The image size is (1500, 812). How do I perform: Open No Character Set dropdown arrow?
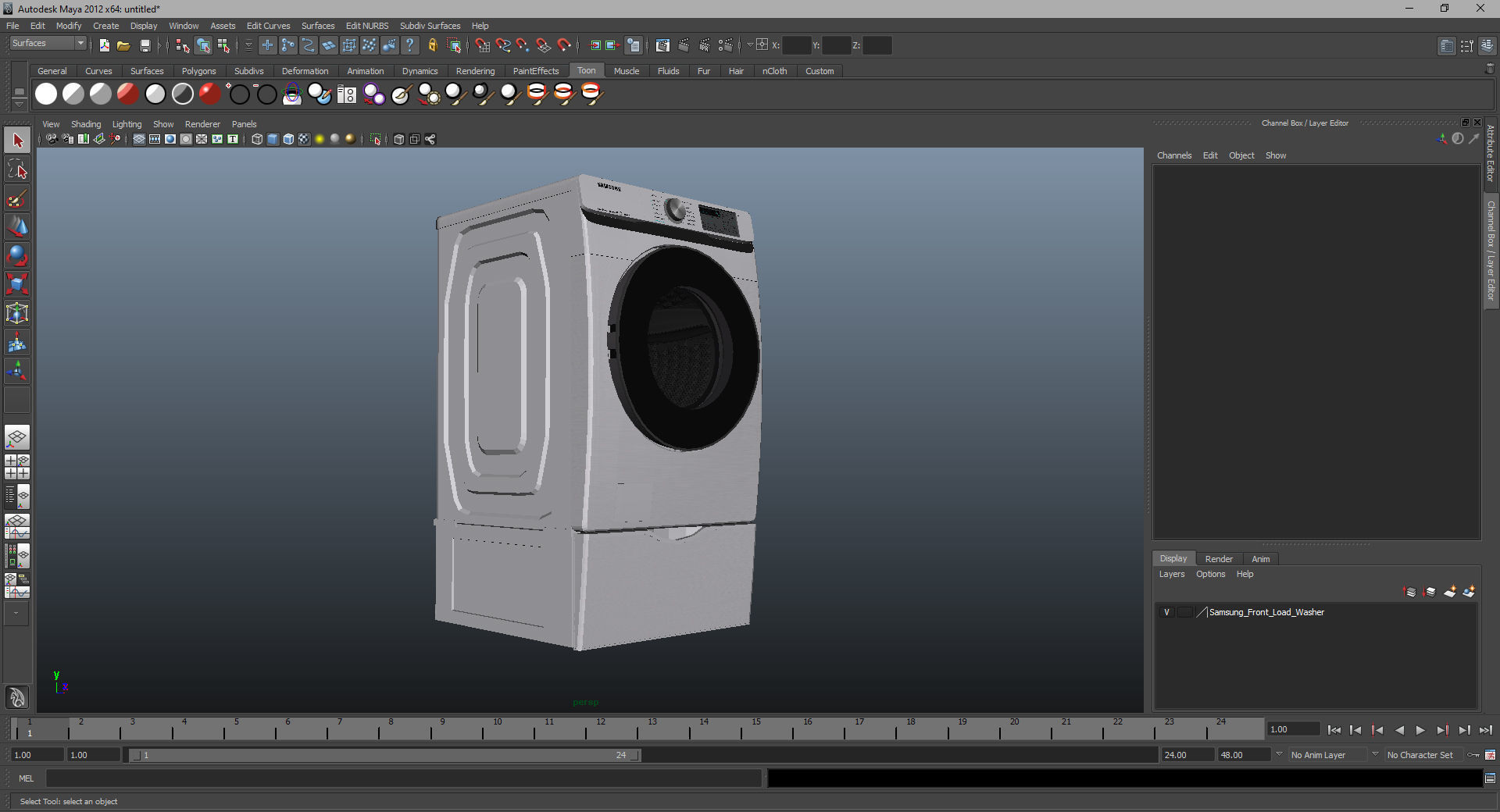[1375, 754]
